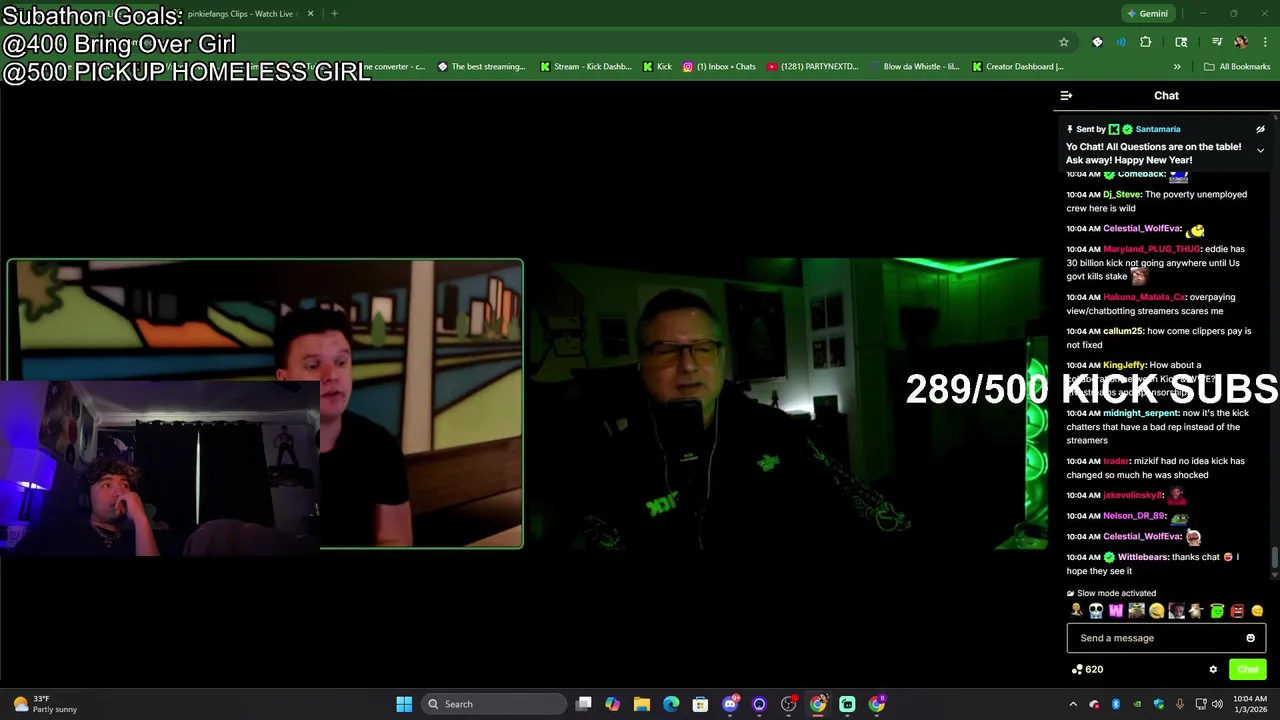Image resolution: width=1280 pixels, height=720 pixels.
Task: Open the 'Blow da Whistle' bookmark
Action: [x=914, y=67]
